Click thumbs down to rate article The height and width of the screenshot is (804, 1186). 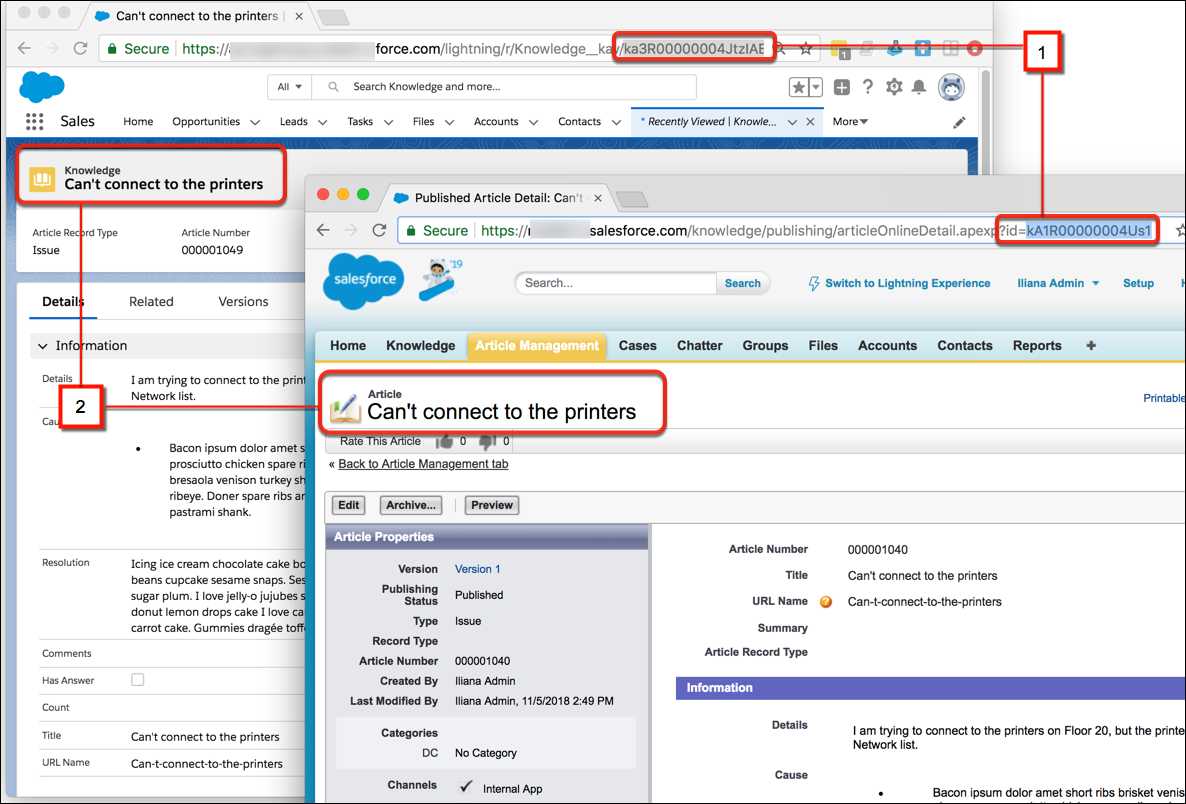point(487,442)
